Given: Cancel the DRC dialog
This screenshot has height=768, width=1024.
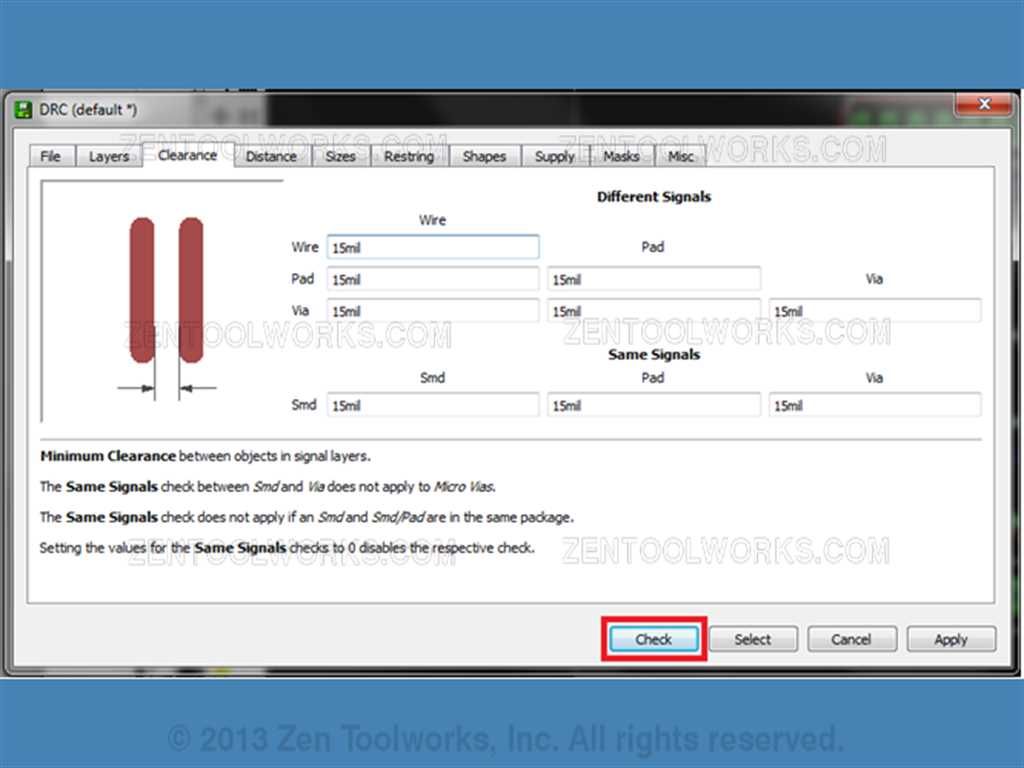Looking at the screenshot, I should 852,639.
